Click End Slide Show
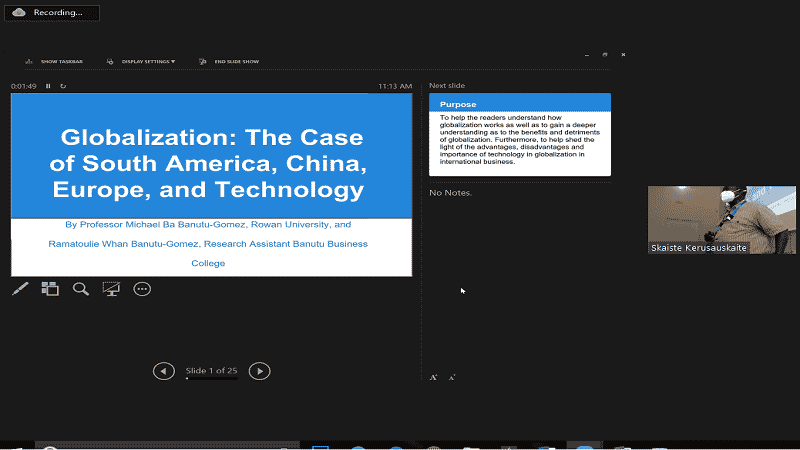Viewport: 800px width, 450px height. pyautogui.click(x=229, y=61)
